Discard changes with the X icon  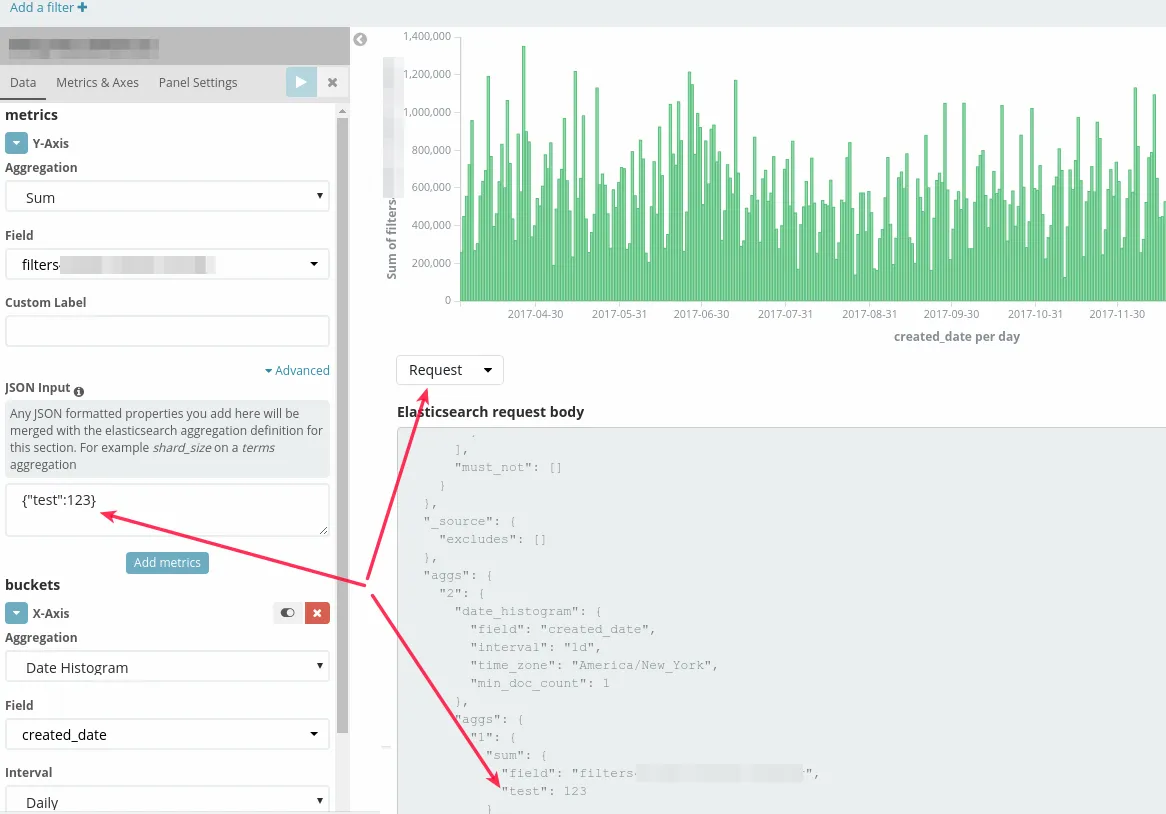click(x=332, y=83)
